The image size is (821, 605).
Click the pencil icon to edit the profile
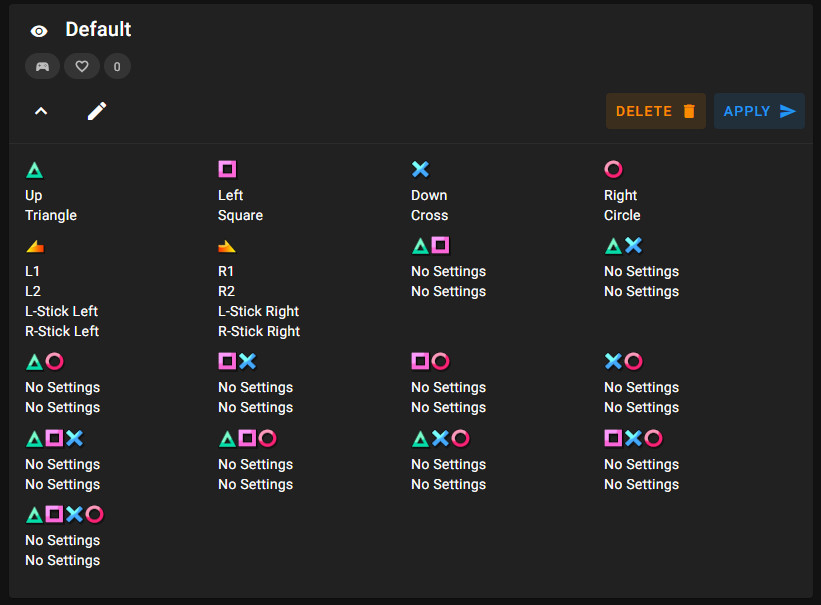pos(97,110)
